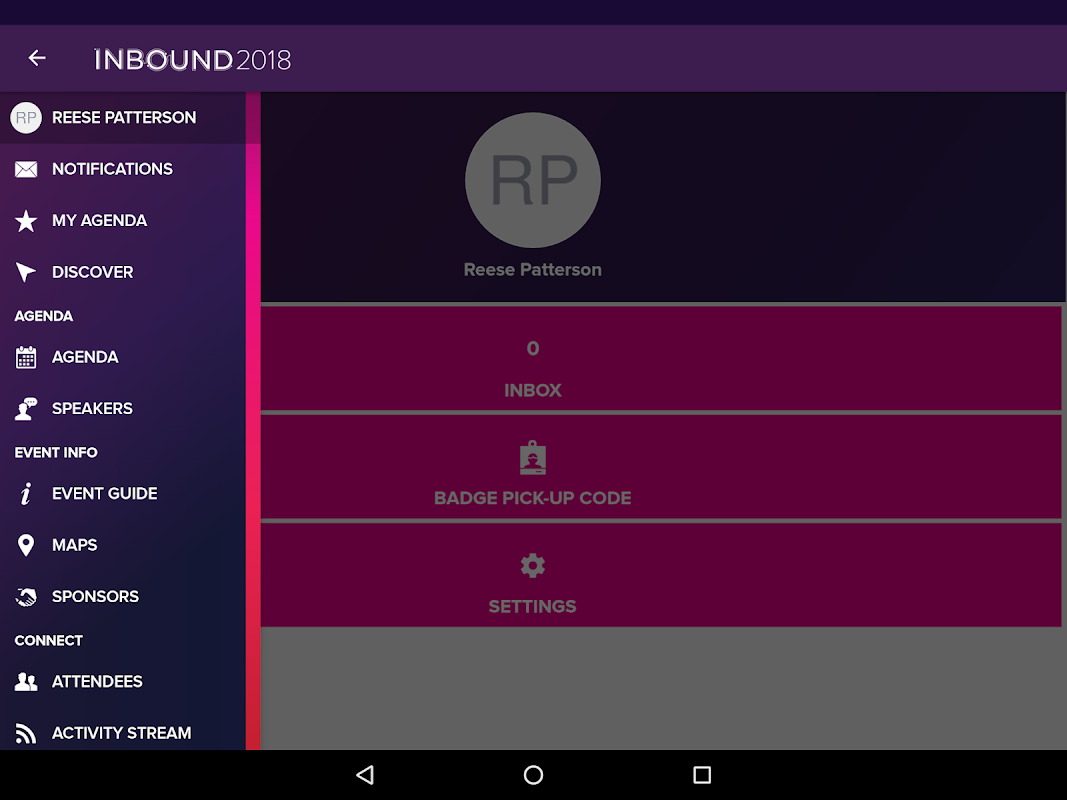Tap the back arrow in header
Viewport: 1067px width, 800px height.
tap(37, 59)
